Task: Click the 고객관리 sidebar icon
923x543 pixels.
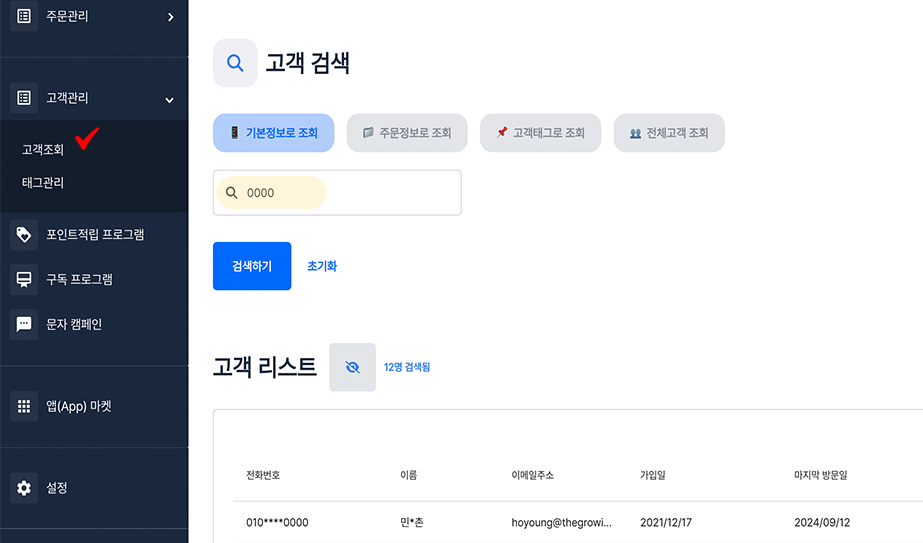Action: coord(23,98)
